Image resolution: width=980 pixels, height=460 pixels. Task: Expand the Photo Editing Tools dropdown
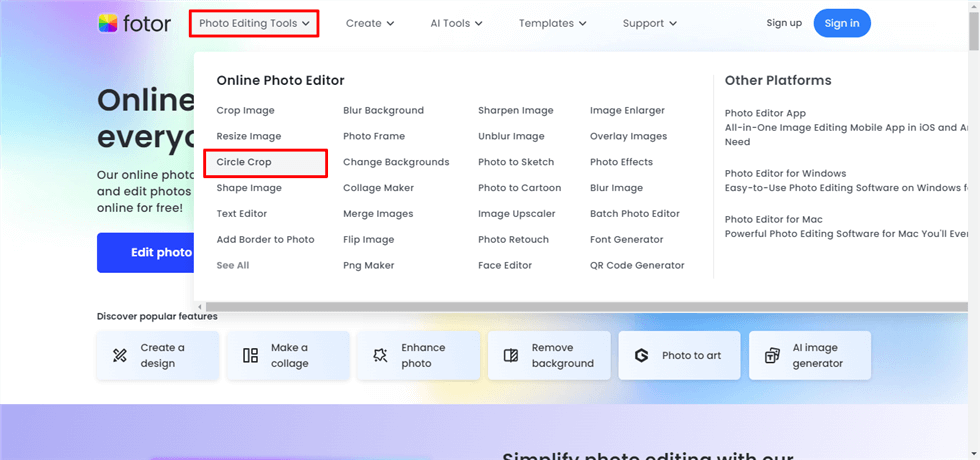pyautogui.click(x=254, y=23)
